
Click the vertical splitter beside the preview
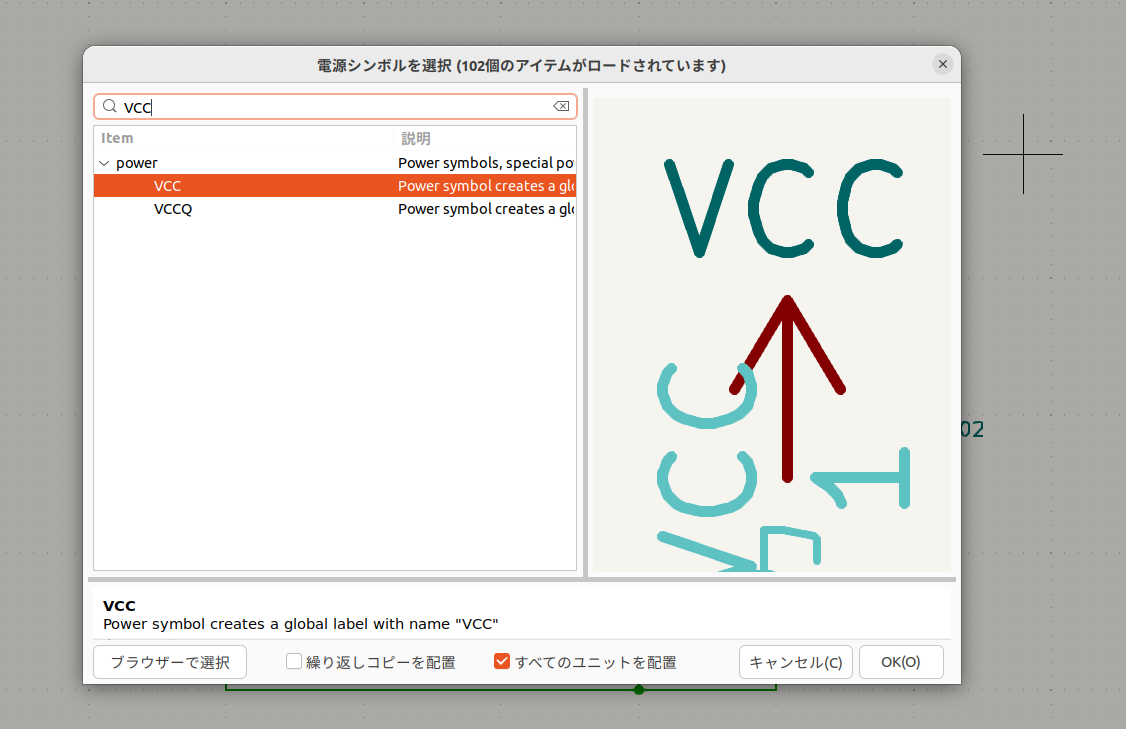coord(585,333)
